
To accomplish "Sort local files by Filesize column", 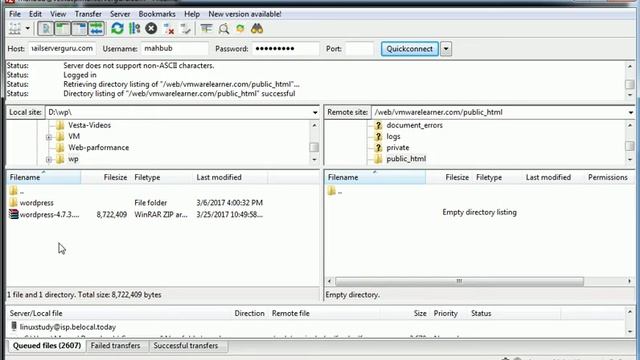I will (x=105, y=178).
